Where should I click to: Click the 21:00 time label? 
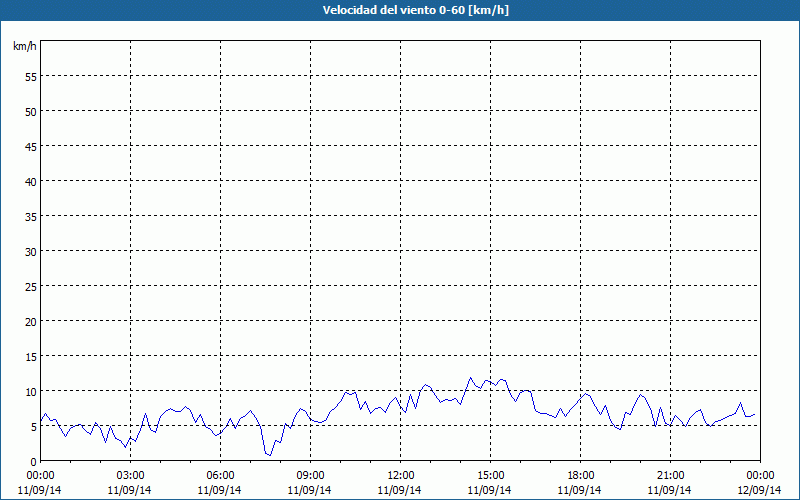[670, 475]
